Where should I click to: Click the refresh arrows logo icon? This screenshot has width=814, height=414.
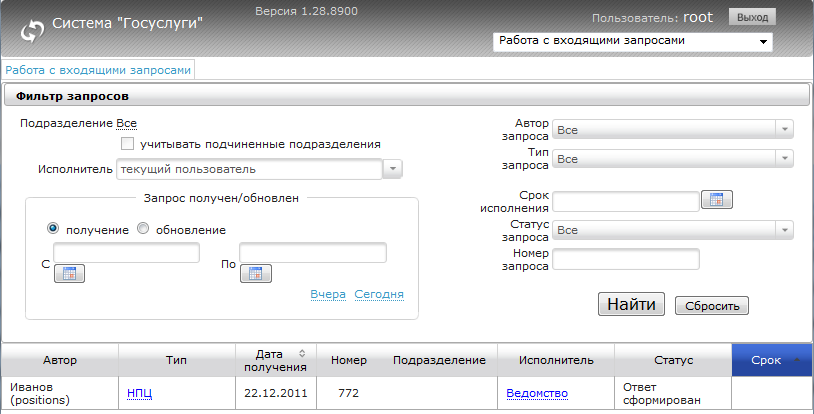(32, 31)
